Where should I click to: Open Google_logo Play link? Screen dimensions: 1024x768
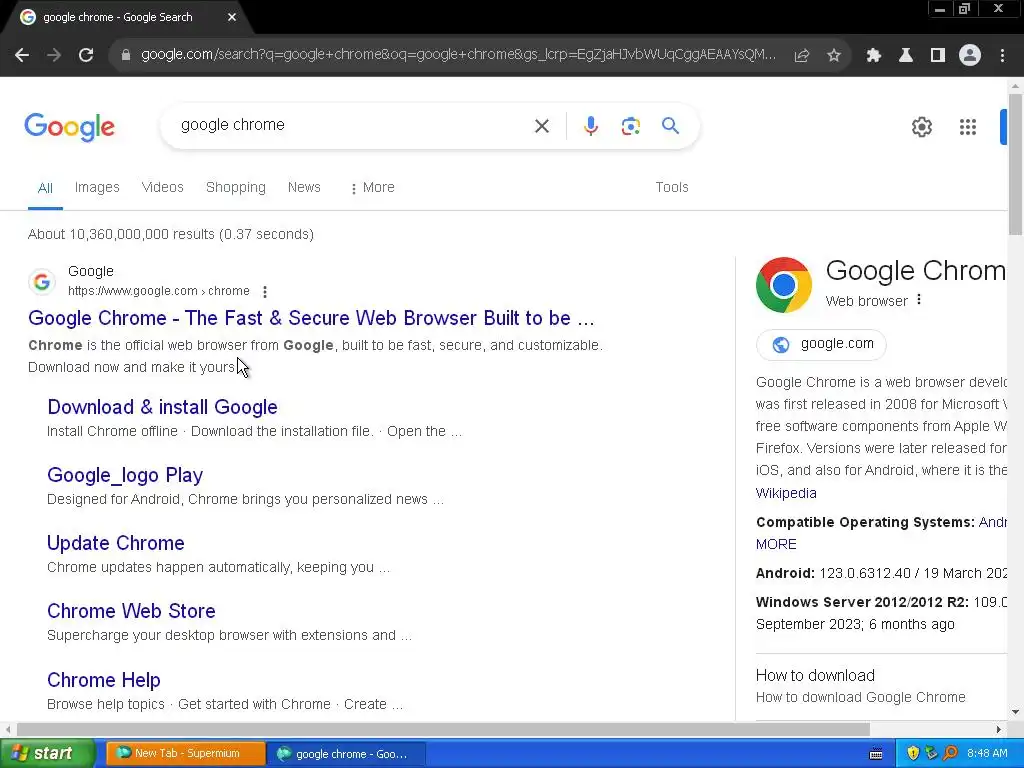125,475
